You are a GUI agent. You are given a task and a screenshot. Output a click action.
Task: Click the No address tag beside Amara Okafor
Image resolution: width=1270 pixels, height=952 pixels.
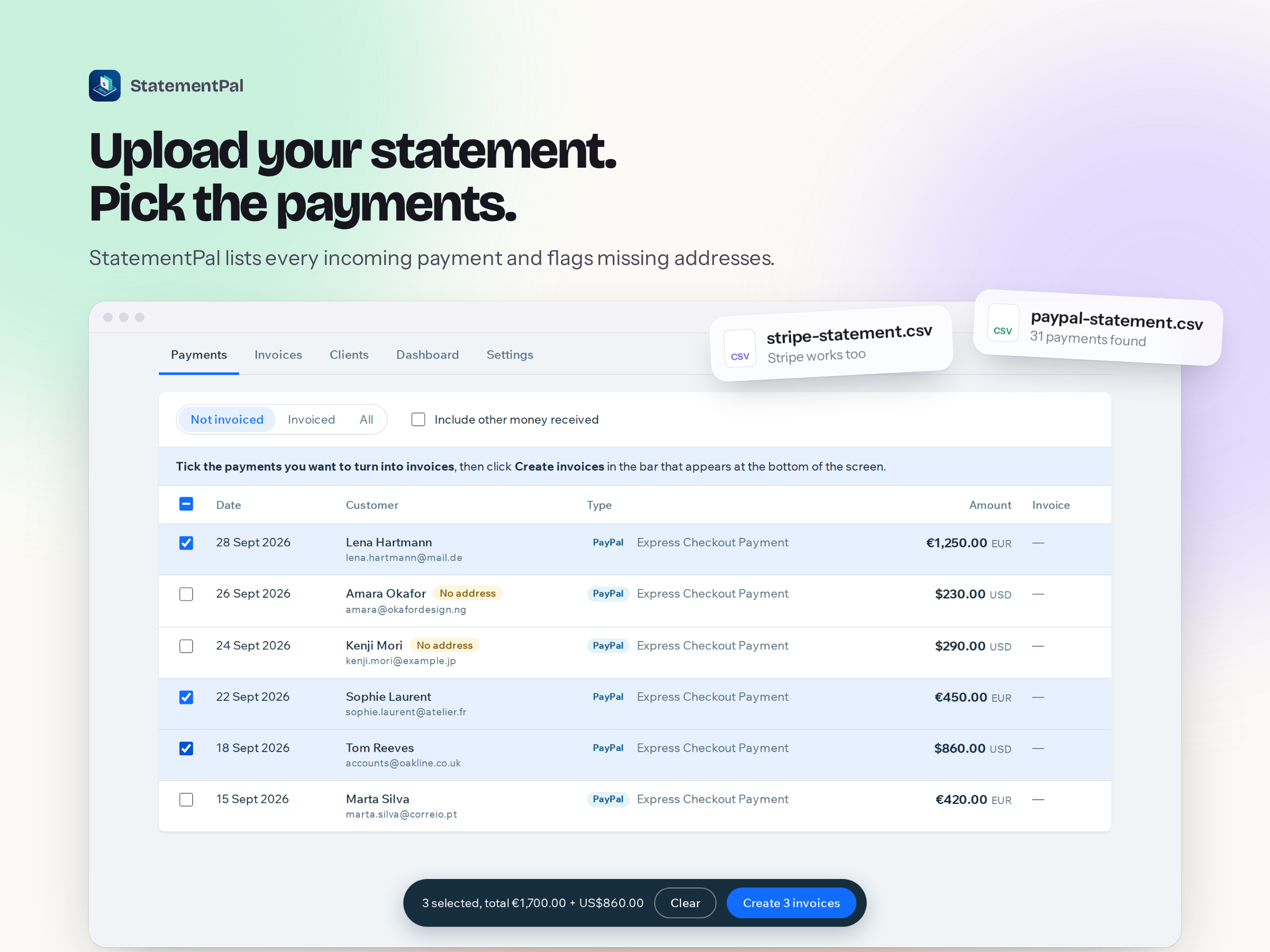467,593
